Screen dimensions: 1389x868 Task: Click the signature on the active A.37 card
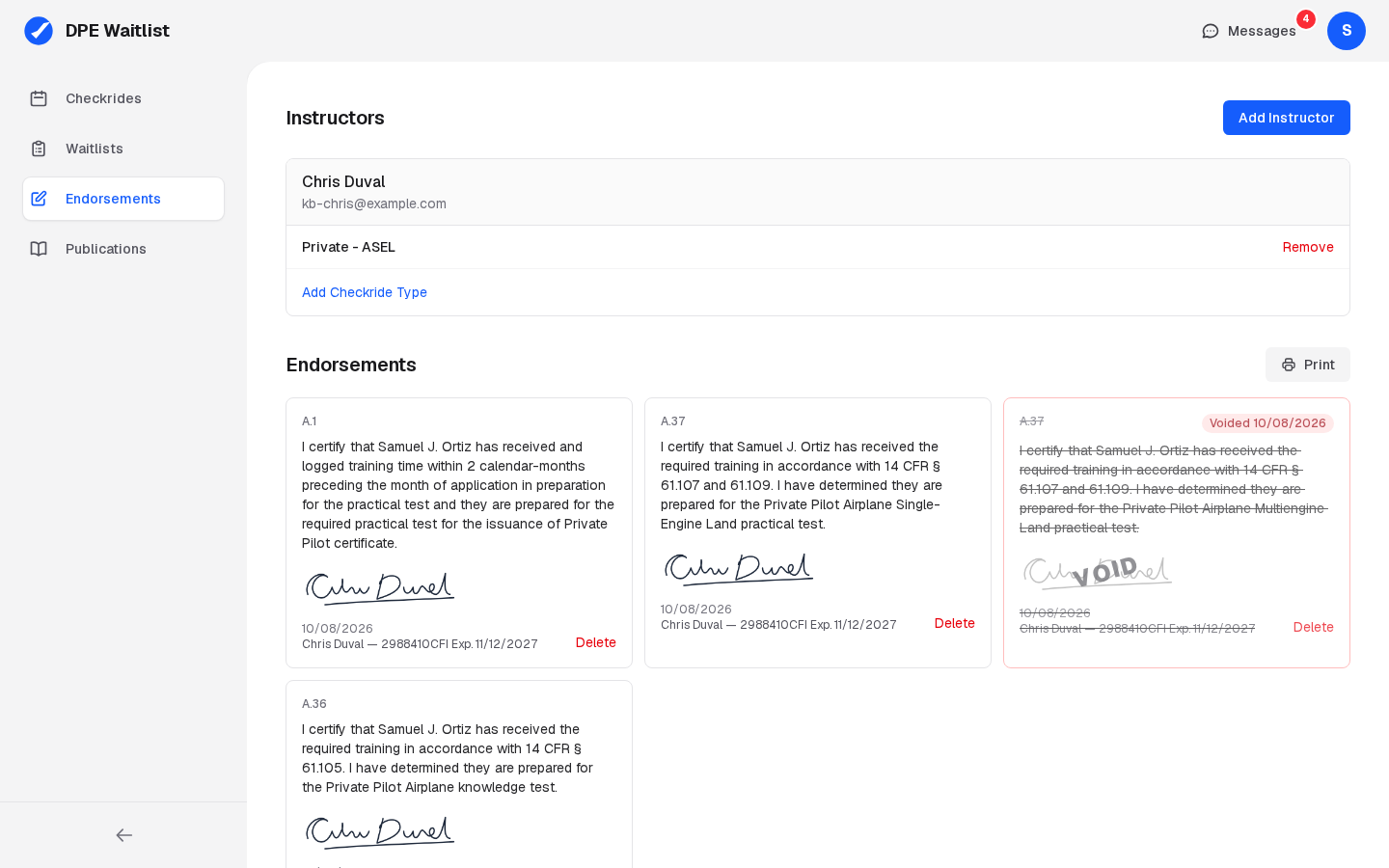coord(738,568)
